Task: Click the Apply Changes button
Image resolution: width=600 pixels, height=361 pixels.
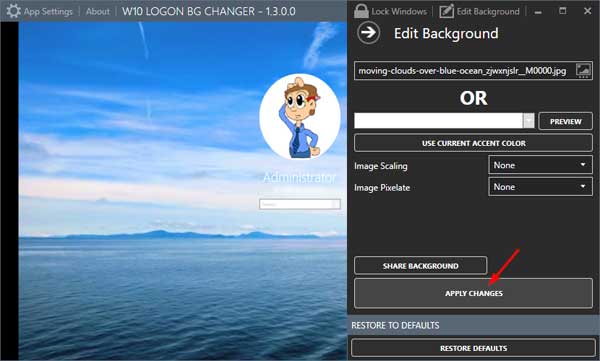Action: pos(473,293)
